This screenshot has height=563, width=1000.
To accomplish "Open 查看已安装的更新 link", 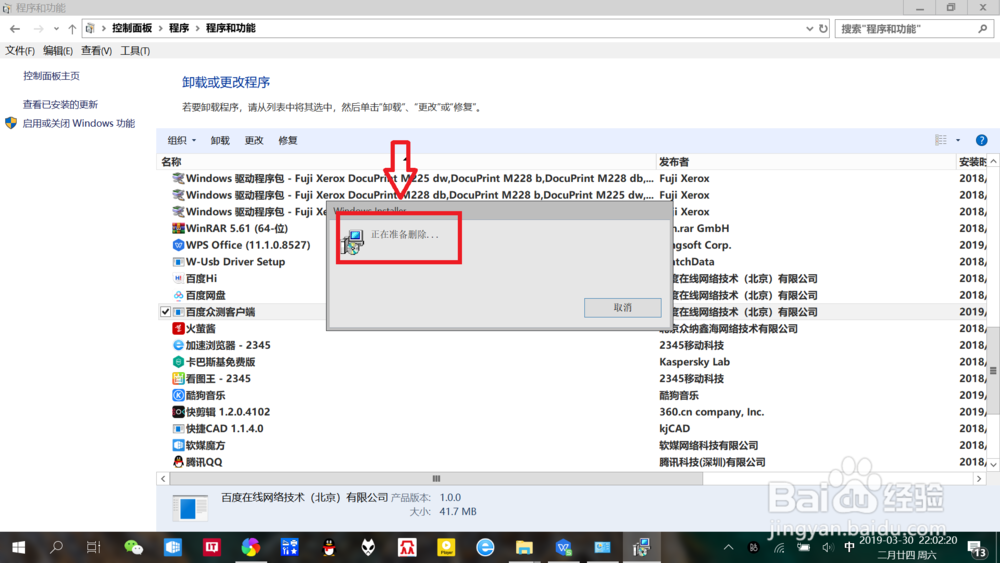I will click(61, 104).
